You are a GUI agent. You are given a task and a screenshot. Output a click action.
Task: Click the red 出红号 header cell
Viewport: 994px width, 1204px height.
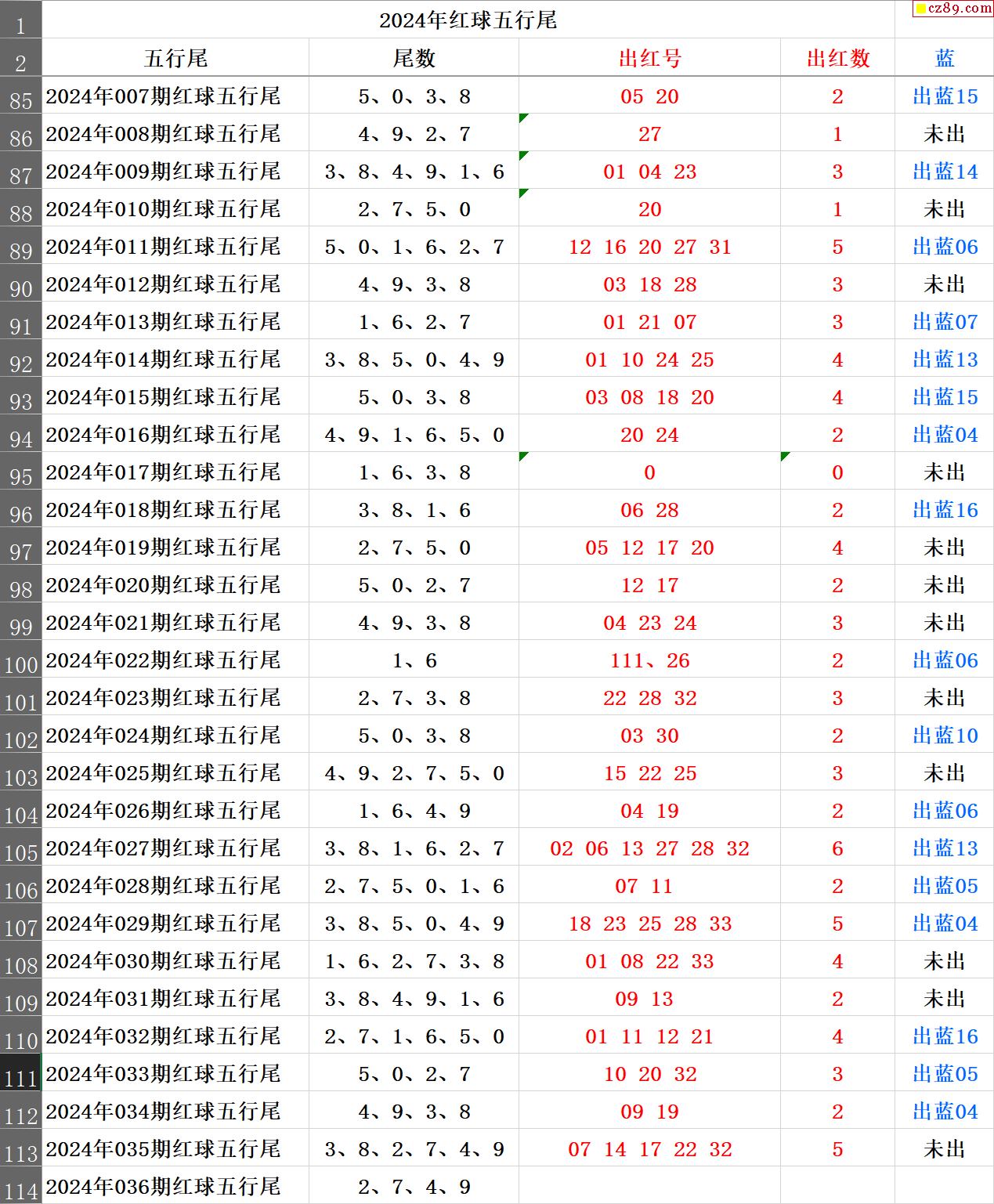pos(649,59)
